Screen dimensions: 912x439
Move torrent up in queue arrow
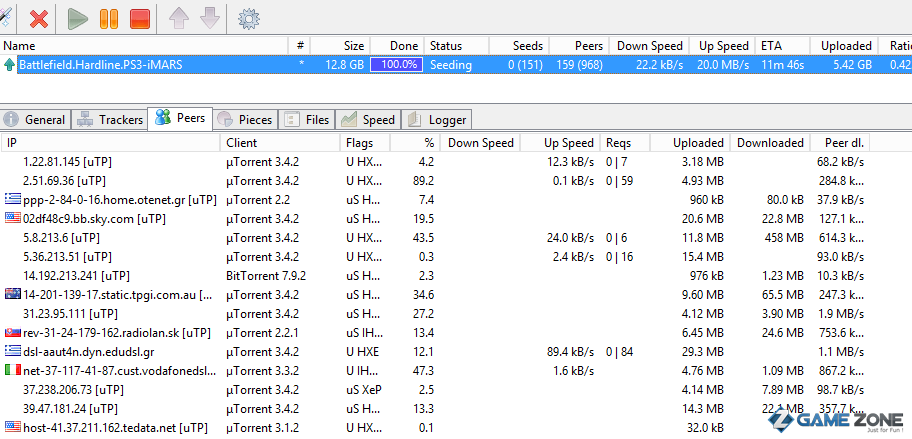[x=179, y=19]
